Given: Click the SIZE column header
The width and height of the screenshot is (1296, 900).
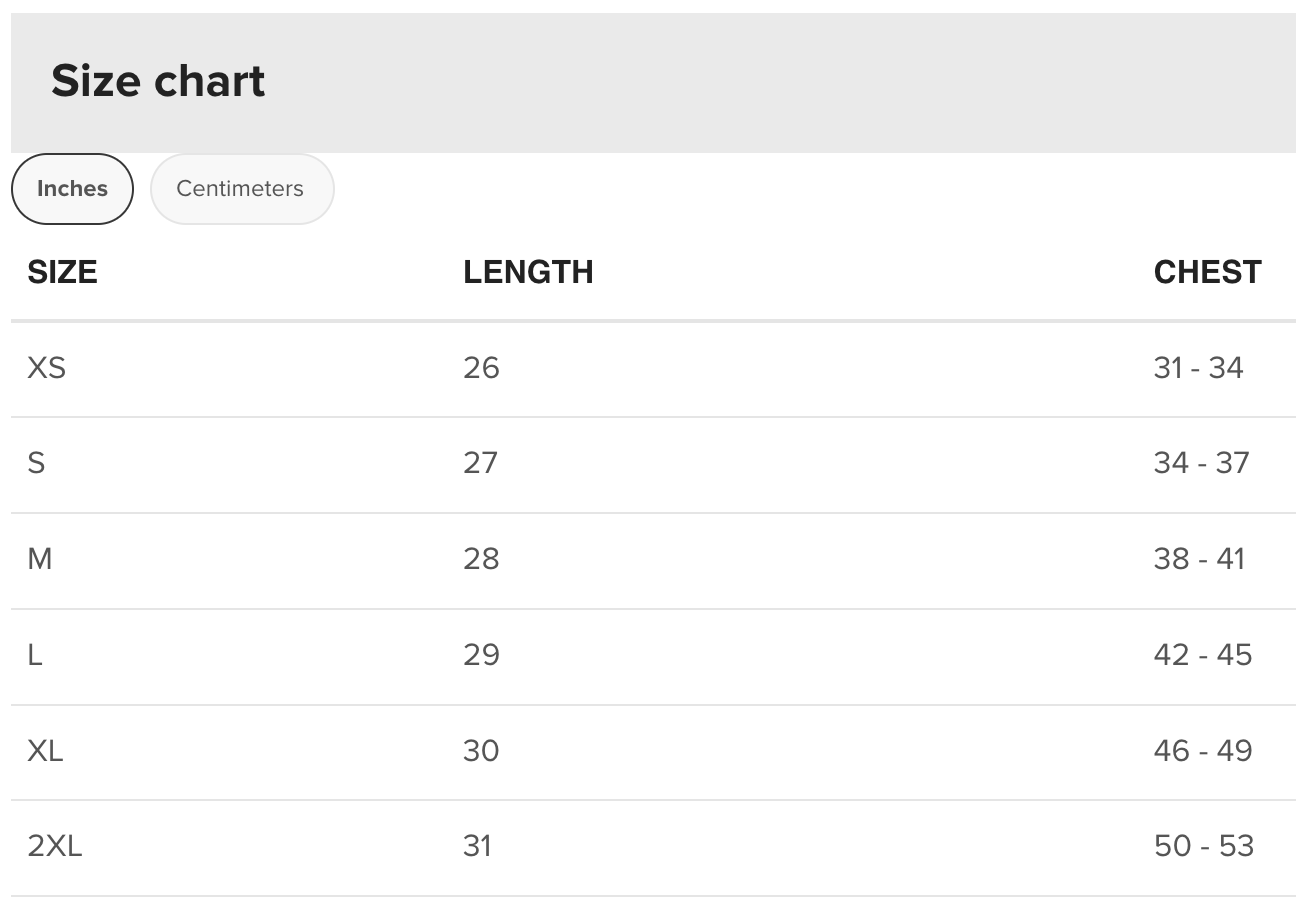Looking at the screenshot, I should click(62, 272).
